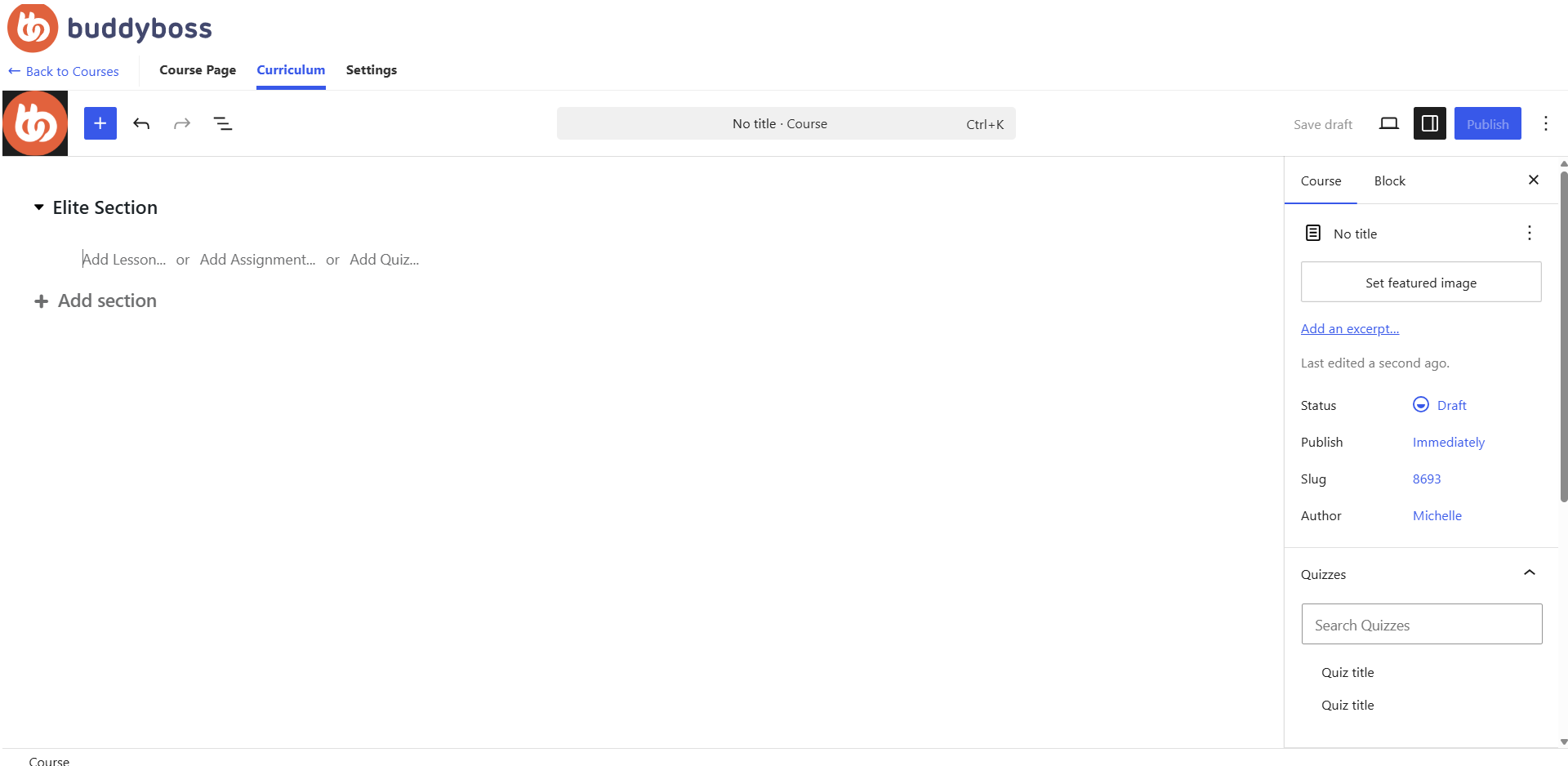Switch sidebar to the Course tab
This screenshot has height=766, width=1568.
pyautogui.click(x=1321, y=180)
